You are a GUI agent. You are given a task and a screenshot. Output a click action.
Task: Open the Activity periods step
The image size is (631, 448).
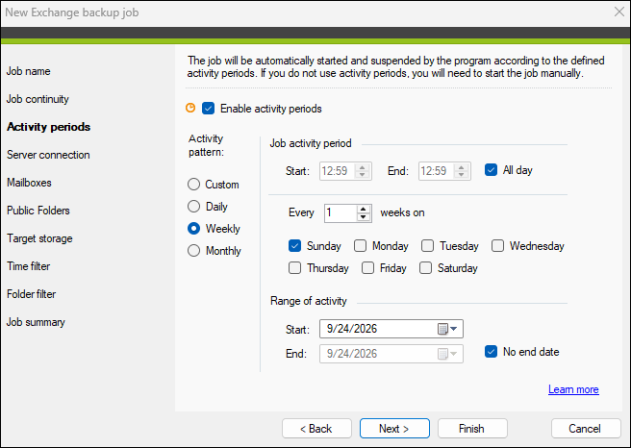(48, 127)
